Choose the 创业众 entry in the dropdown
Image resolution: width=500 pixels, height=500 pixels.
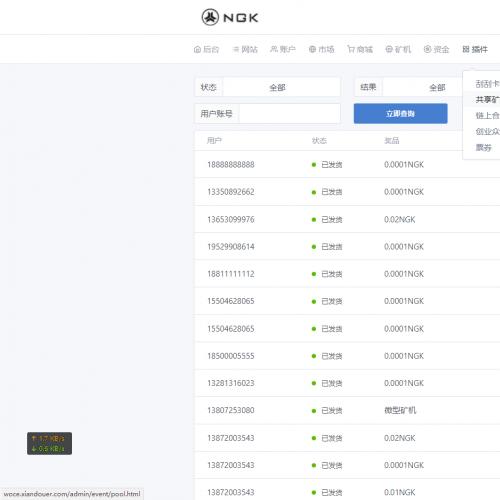pyautogui.click(x=487, y=131)
